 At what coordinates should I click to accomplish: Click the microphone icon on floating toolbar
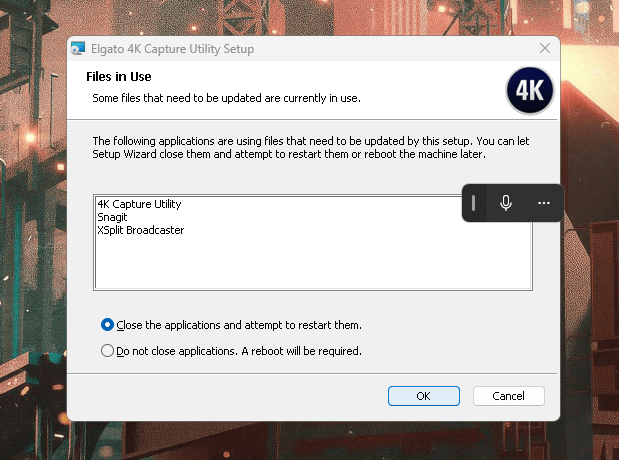coord(506,203)
